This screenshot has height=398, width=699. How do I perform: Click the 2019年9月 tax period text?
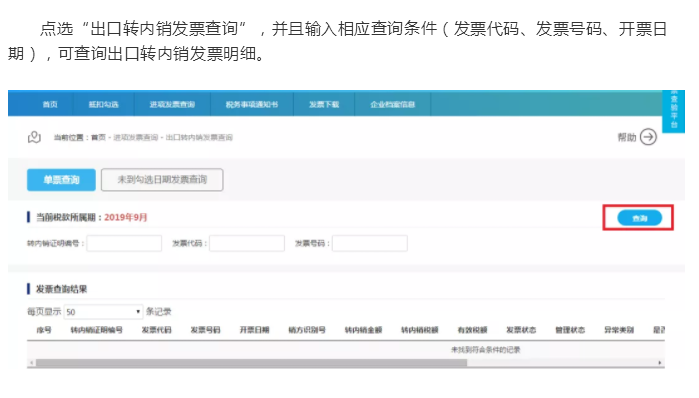click(126, 217)
